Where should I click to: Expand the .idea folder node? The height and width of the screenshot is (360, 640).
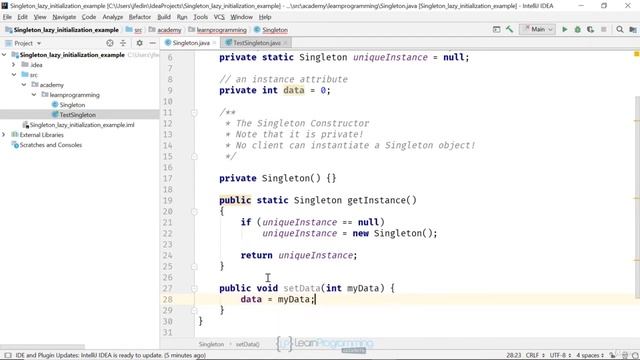(13, 64)
